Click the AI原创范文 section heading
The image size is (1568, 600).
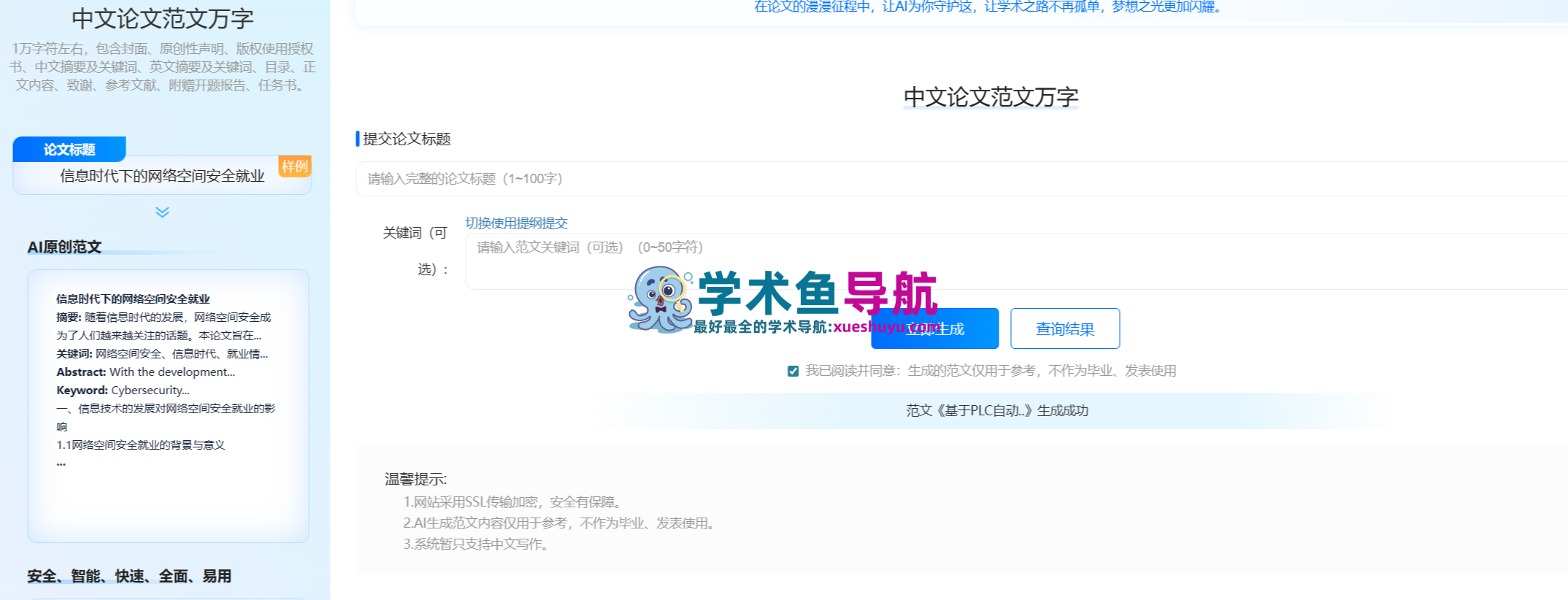coord(64,247)
